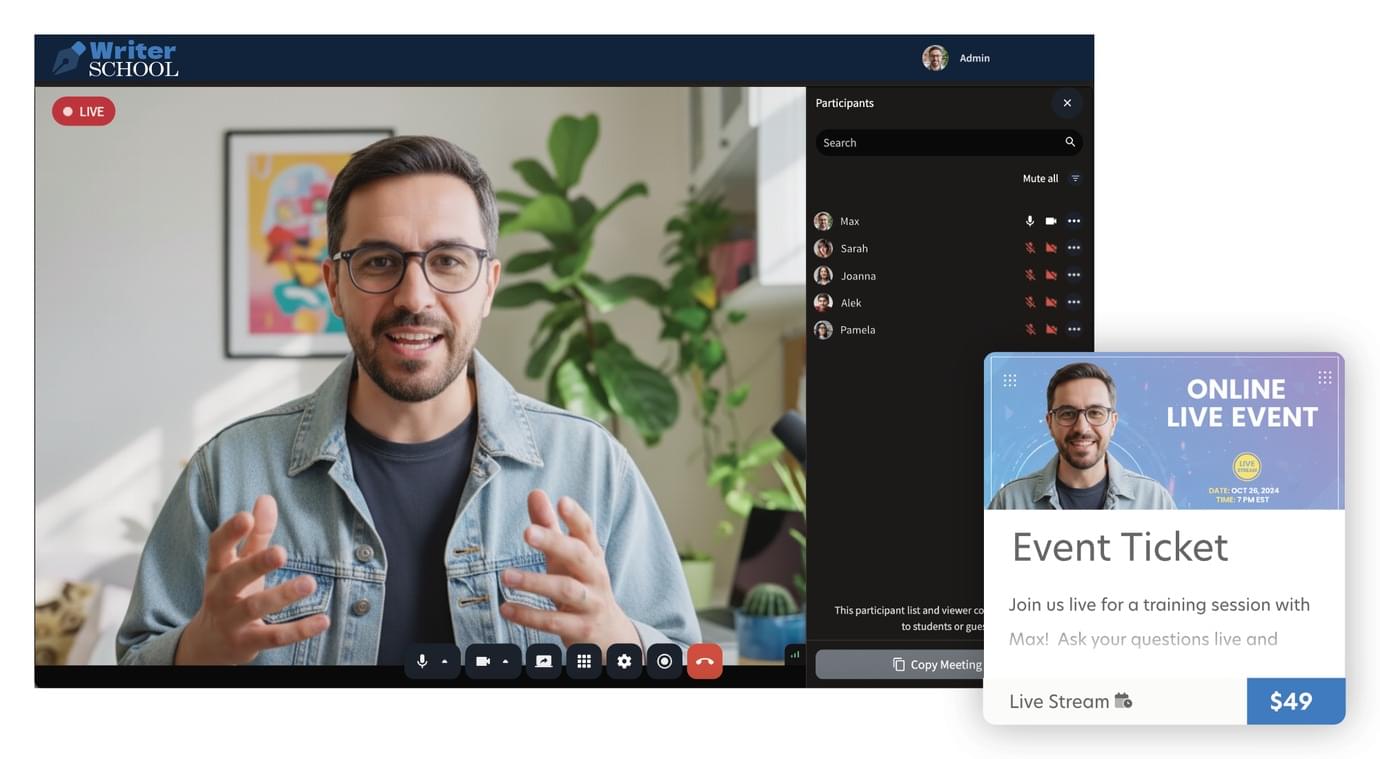Click the Writer School logo

(114, 58)
